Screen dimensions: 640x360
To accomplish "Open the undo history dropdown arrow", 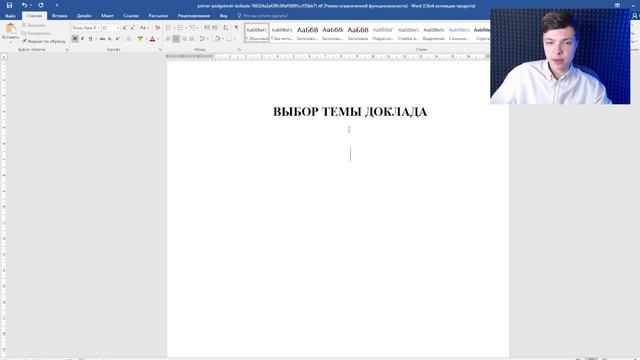I will tap(31, 5).
